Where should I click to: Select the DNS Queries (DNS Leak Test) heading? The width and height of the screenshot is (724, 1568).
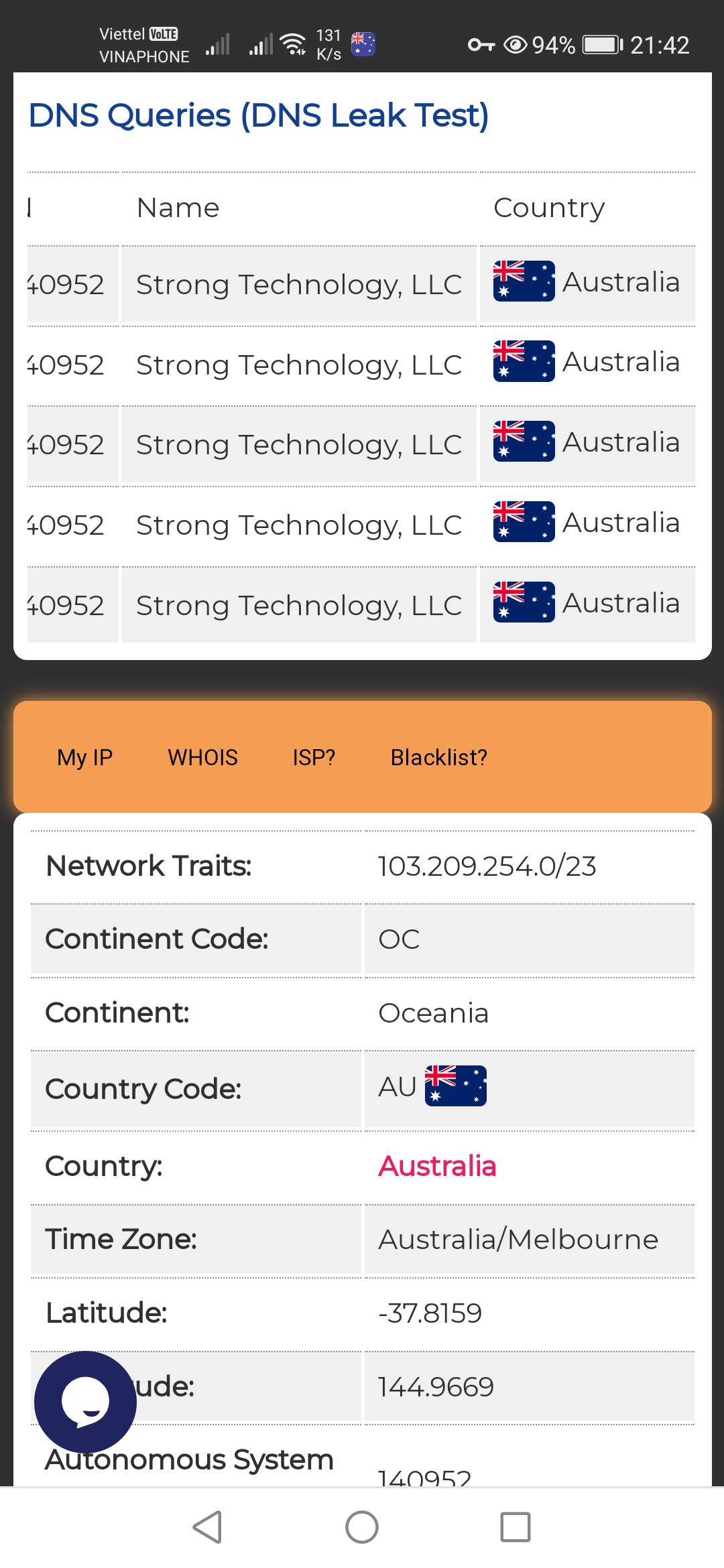tap(259, 115)
